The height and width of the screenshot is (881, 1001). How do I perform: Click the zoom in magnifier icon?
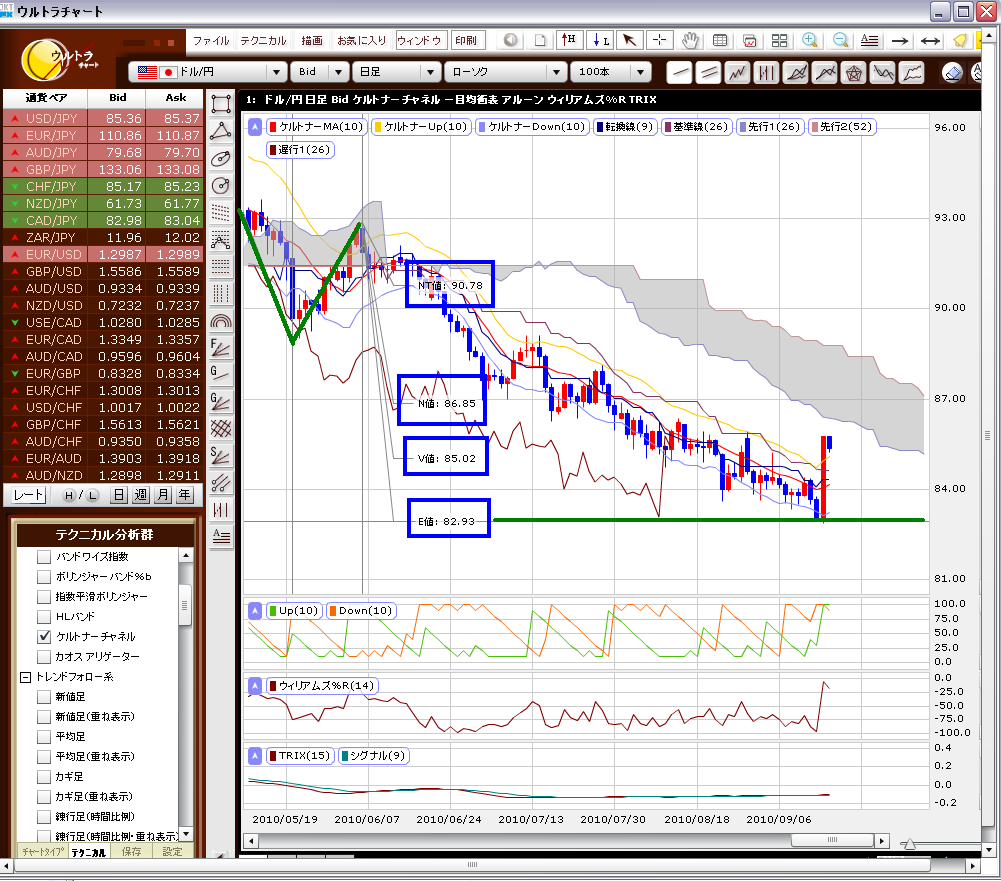[x=809, y=40]
